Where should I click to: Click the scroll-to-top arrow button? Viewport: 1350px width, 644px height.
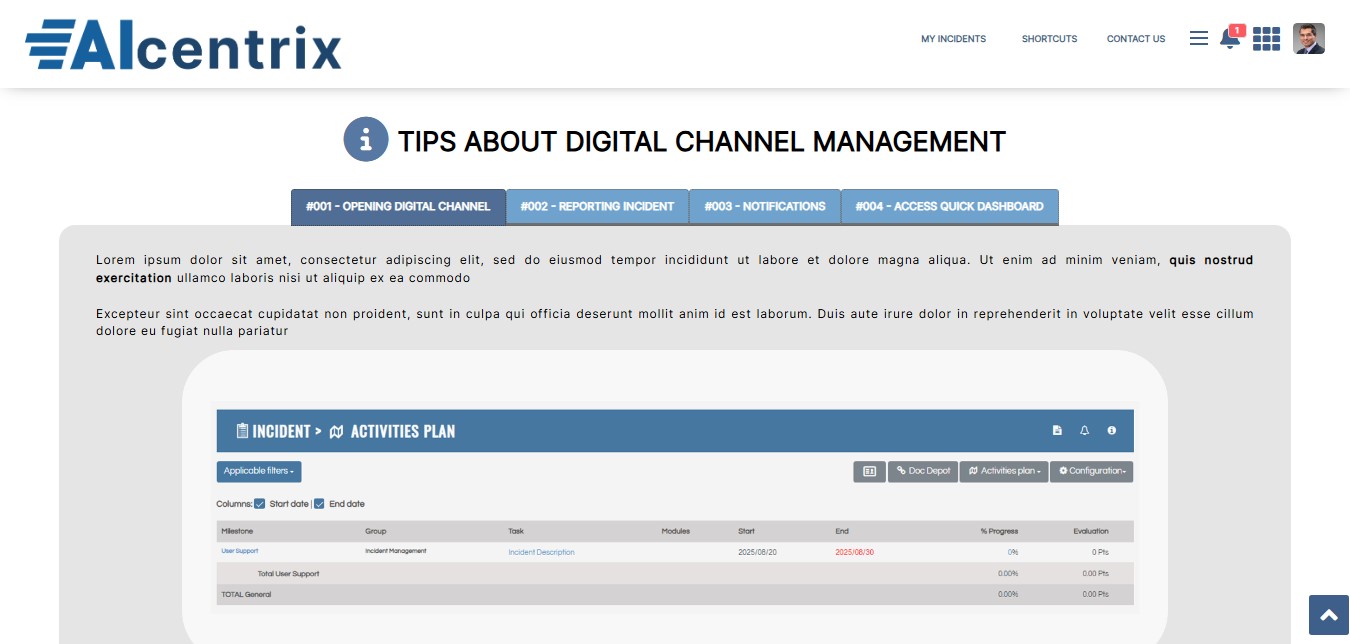[1328, 615]
